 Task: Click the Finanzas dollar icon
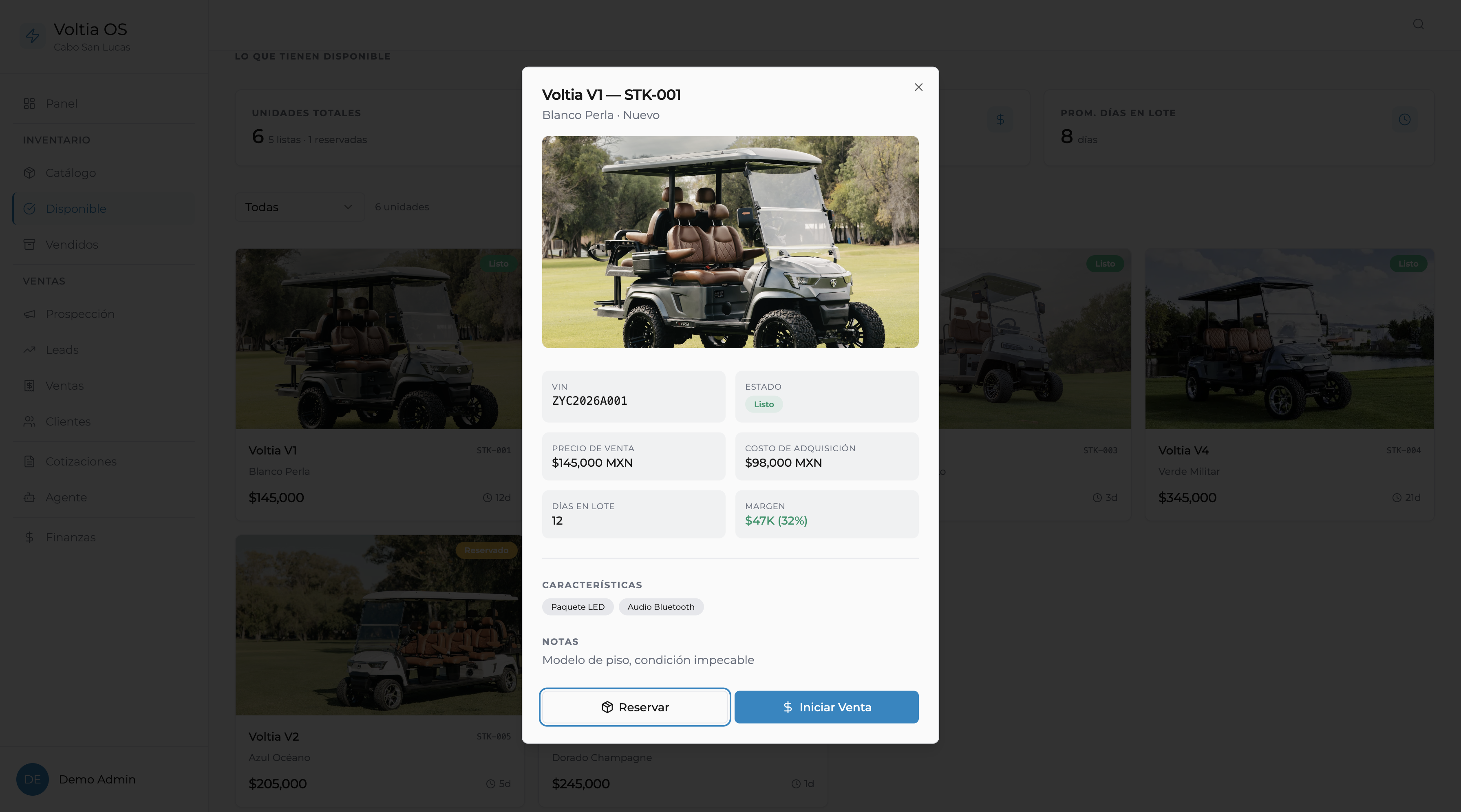[x=29, y=537]
